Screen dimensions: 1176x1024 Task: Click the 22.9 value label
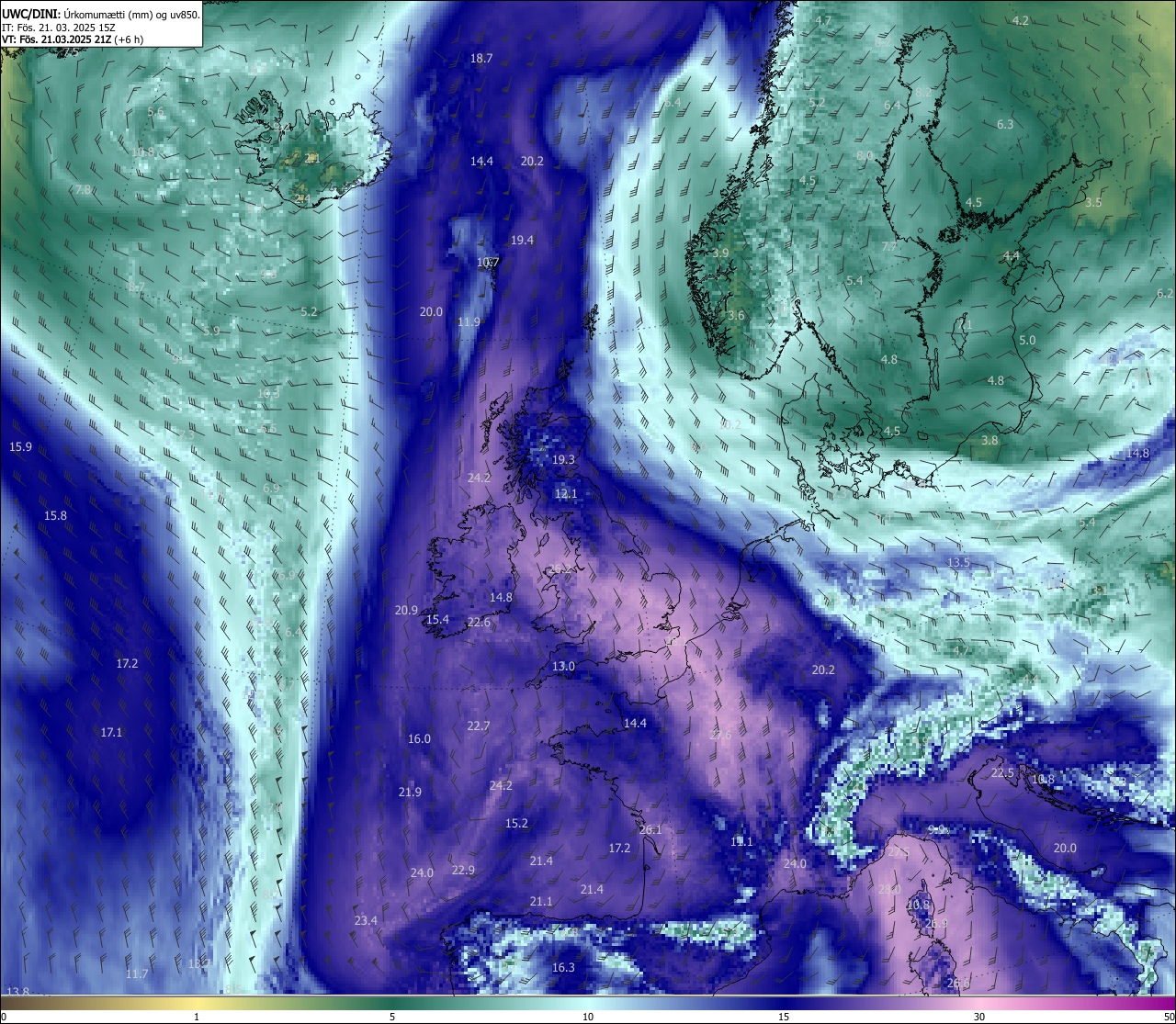pos(463,871)
